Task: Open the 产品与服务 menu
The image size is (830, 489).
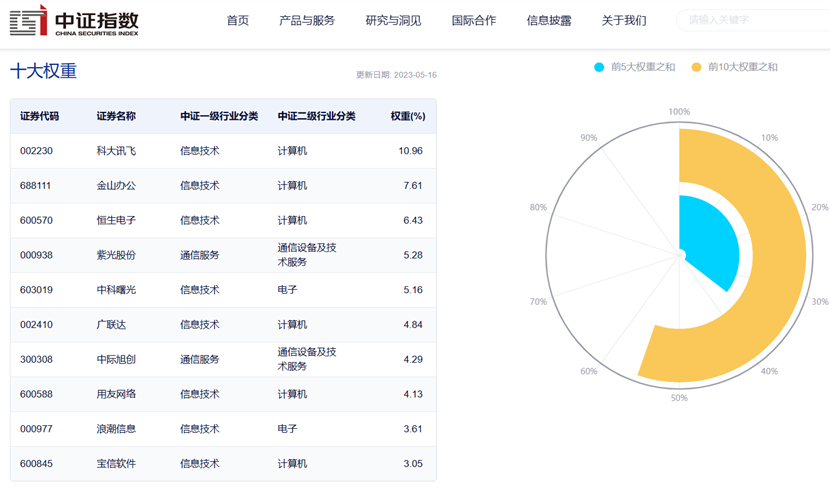Action: (x=307, y=21)
